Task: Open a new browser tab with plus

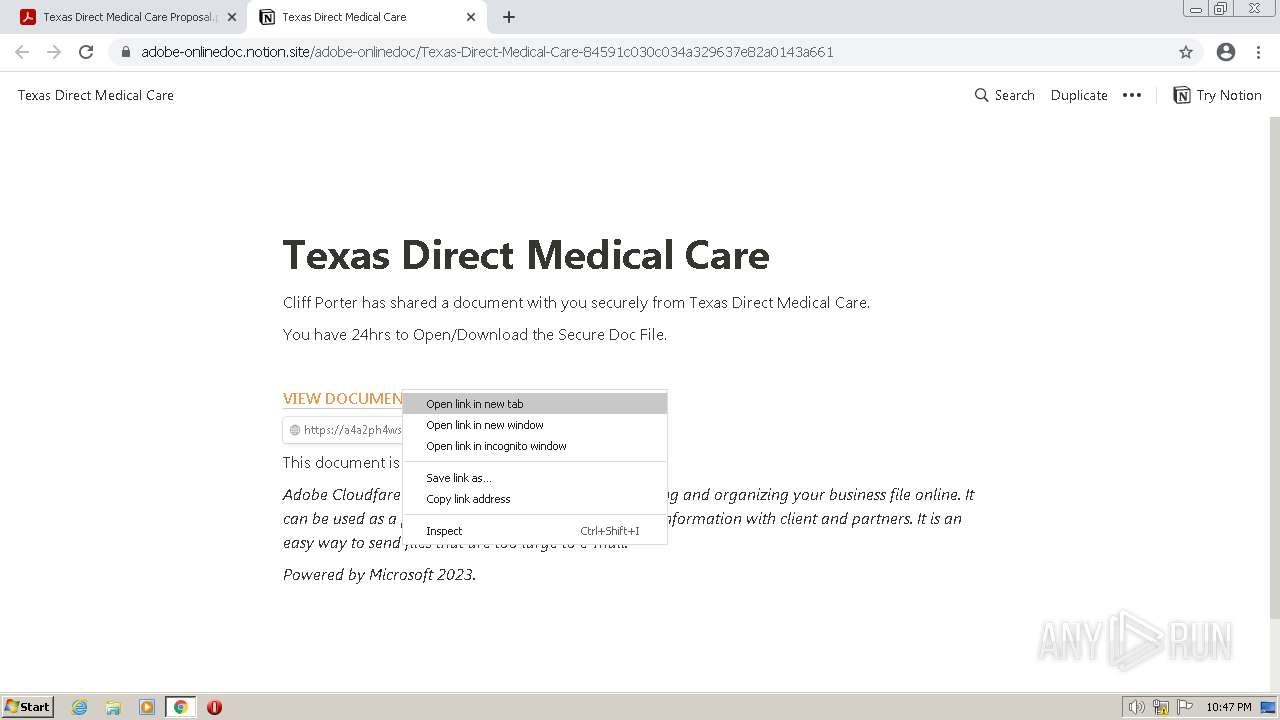Action: (509, 17)
